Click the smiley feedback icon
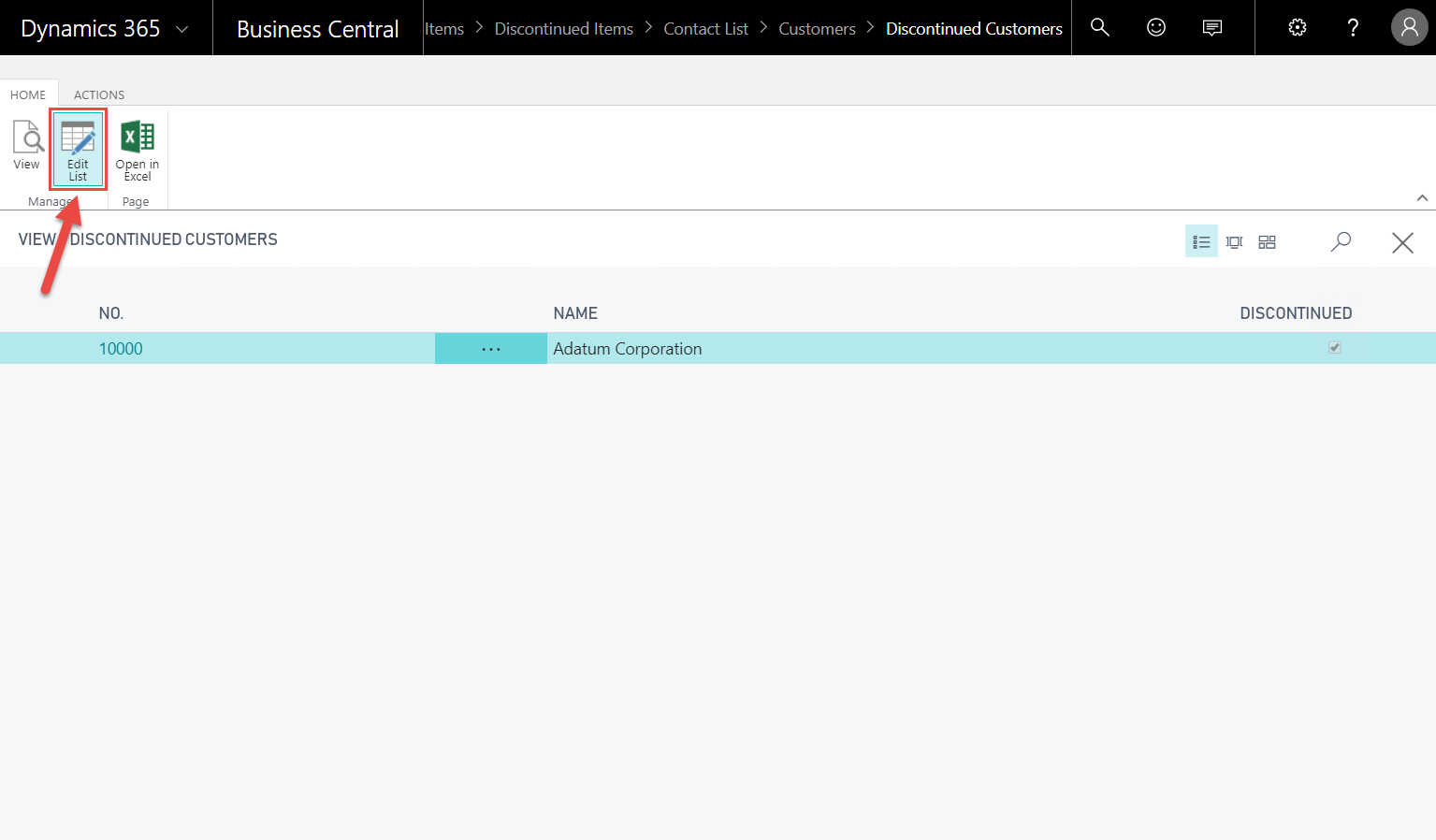Image resolution: width=1436 pixels, height=840 pixels. pos(1156,28)
